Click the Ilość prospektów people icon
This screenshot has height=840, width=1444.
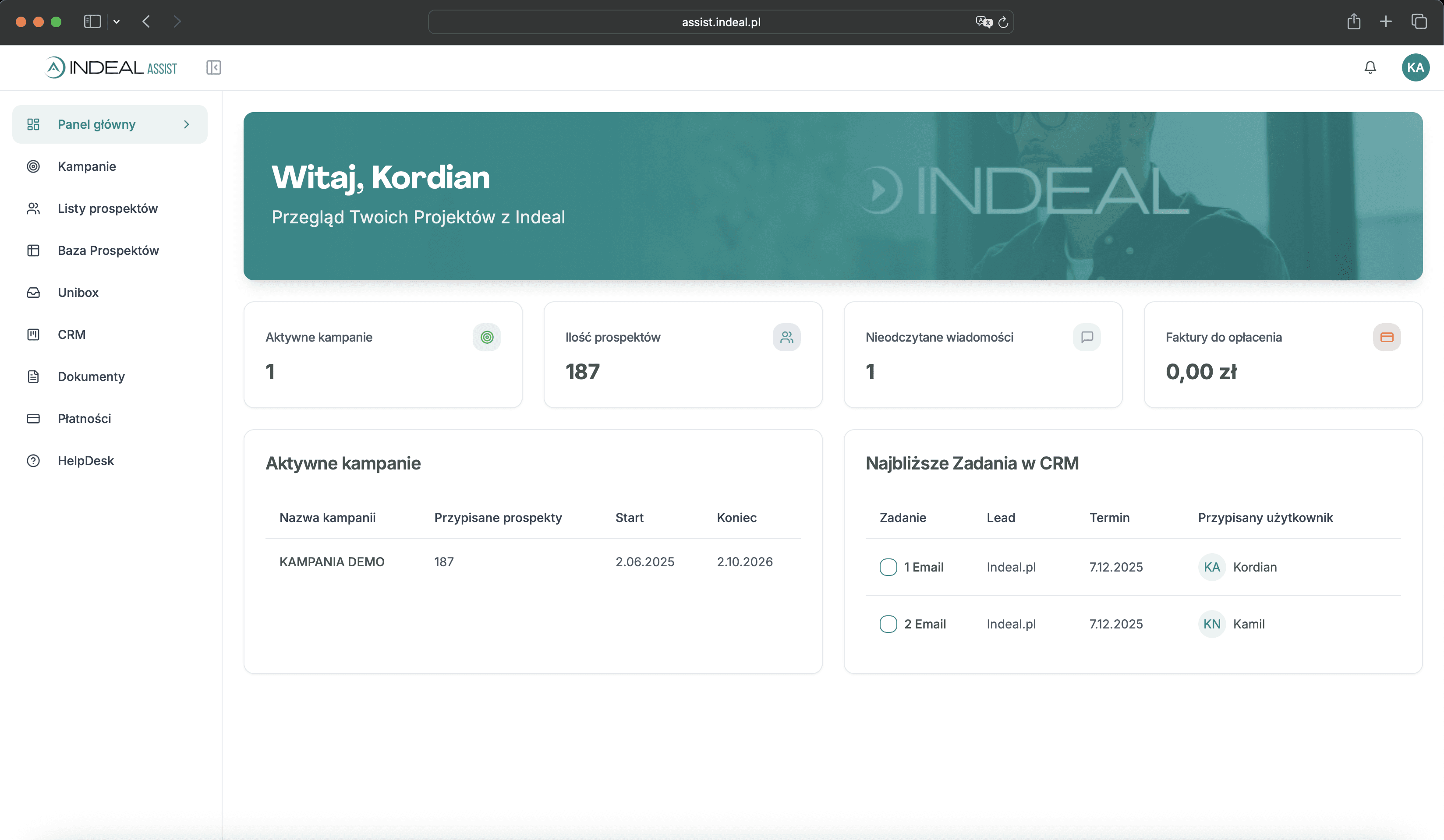786,337
